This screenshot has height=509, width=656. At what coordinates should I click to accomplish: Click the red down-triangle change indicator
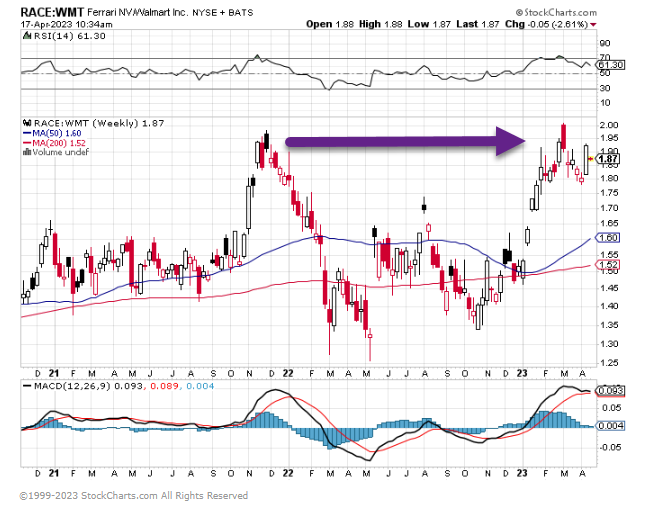coord(593,25)
